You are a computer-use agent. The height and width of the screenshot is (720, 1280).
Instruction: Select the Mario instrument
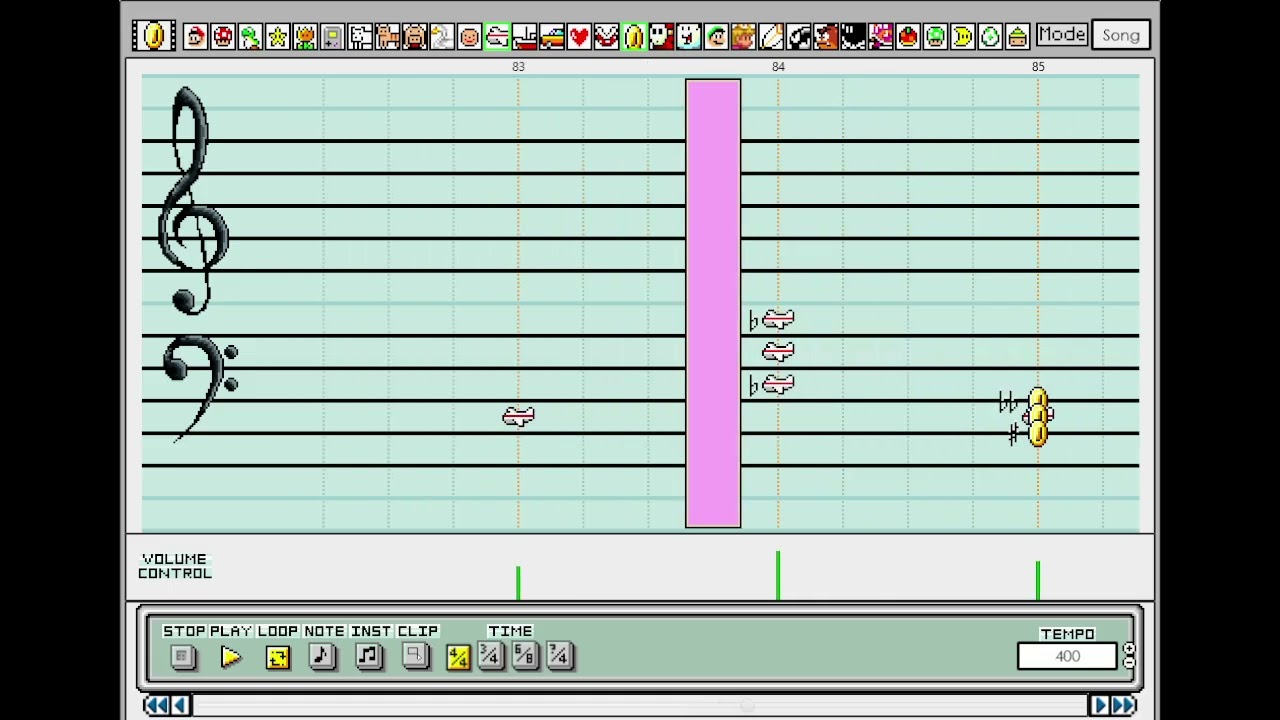click(x=196, y=37)
